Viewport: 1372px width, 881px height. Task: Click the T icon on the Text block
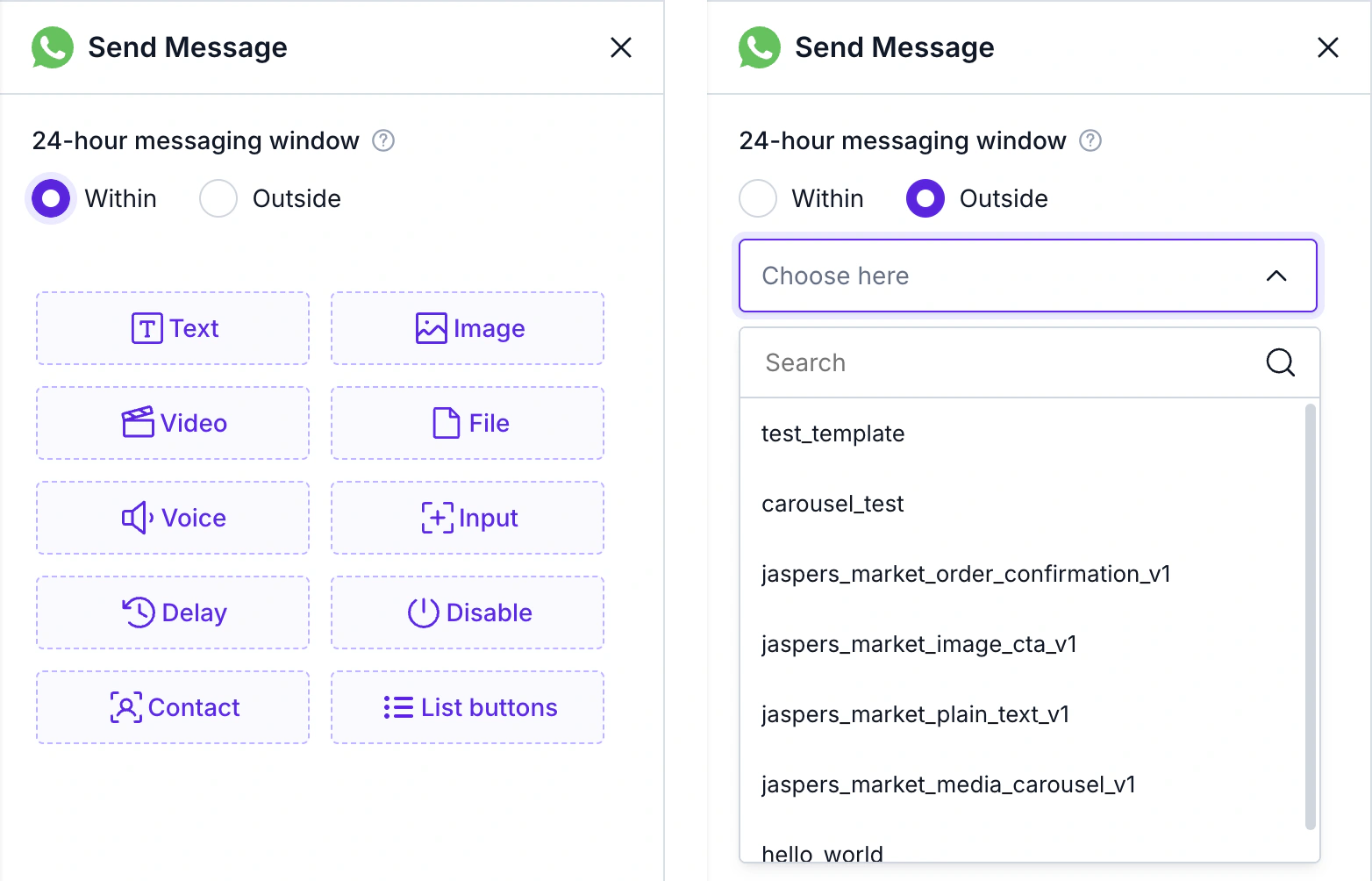pyautogui.click(x=147, y=328)
